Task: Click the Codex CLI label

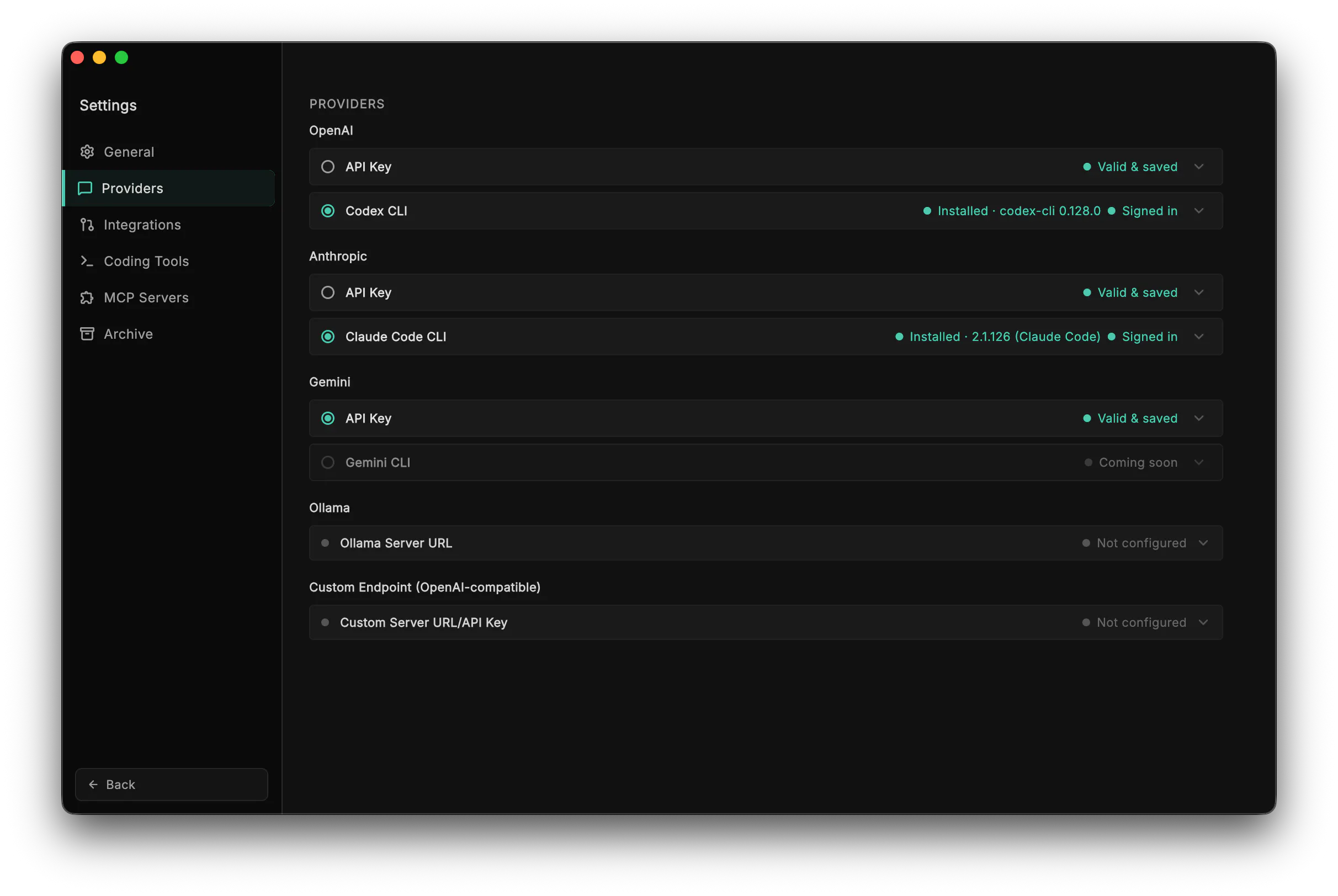Action: (376, 211)
